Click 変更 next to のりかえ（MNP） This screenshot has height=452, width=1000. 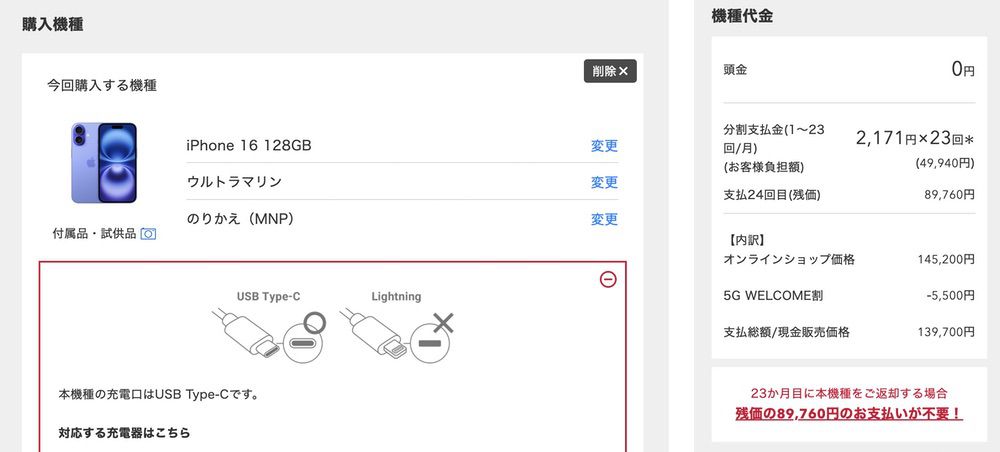coord(604,219)
